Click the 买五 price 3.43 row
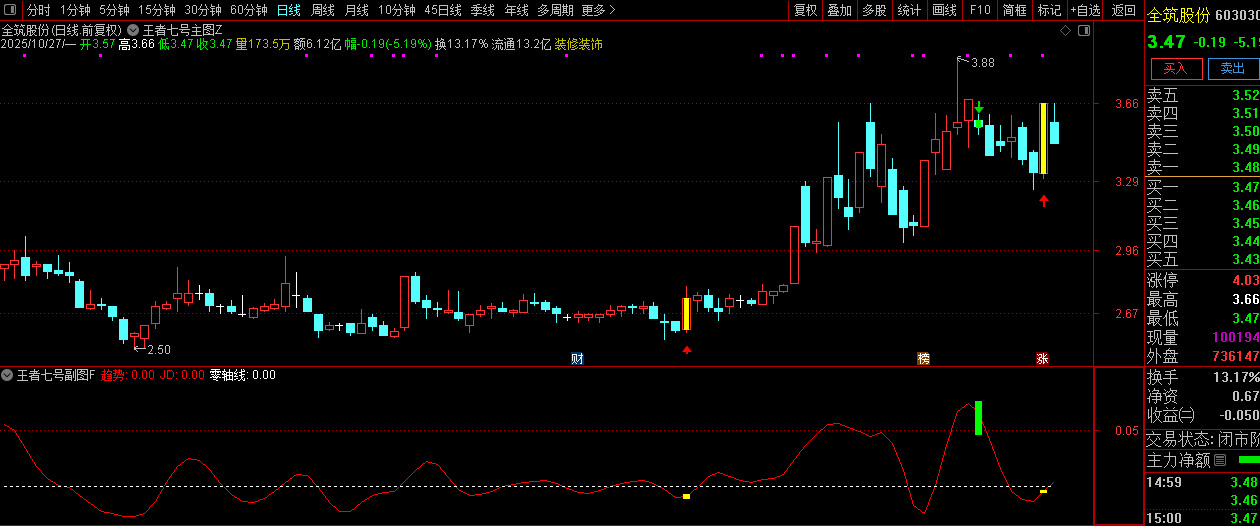1260x526 pixels. click(1202, 259)
